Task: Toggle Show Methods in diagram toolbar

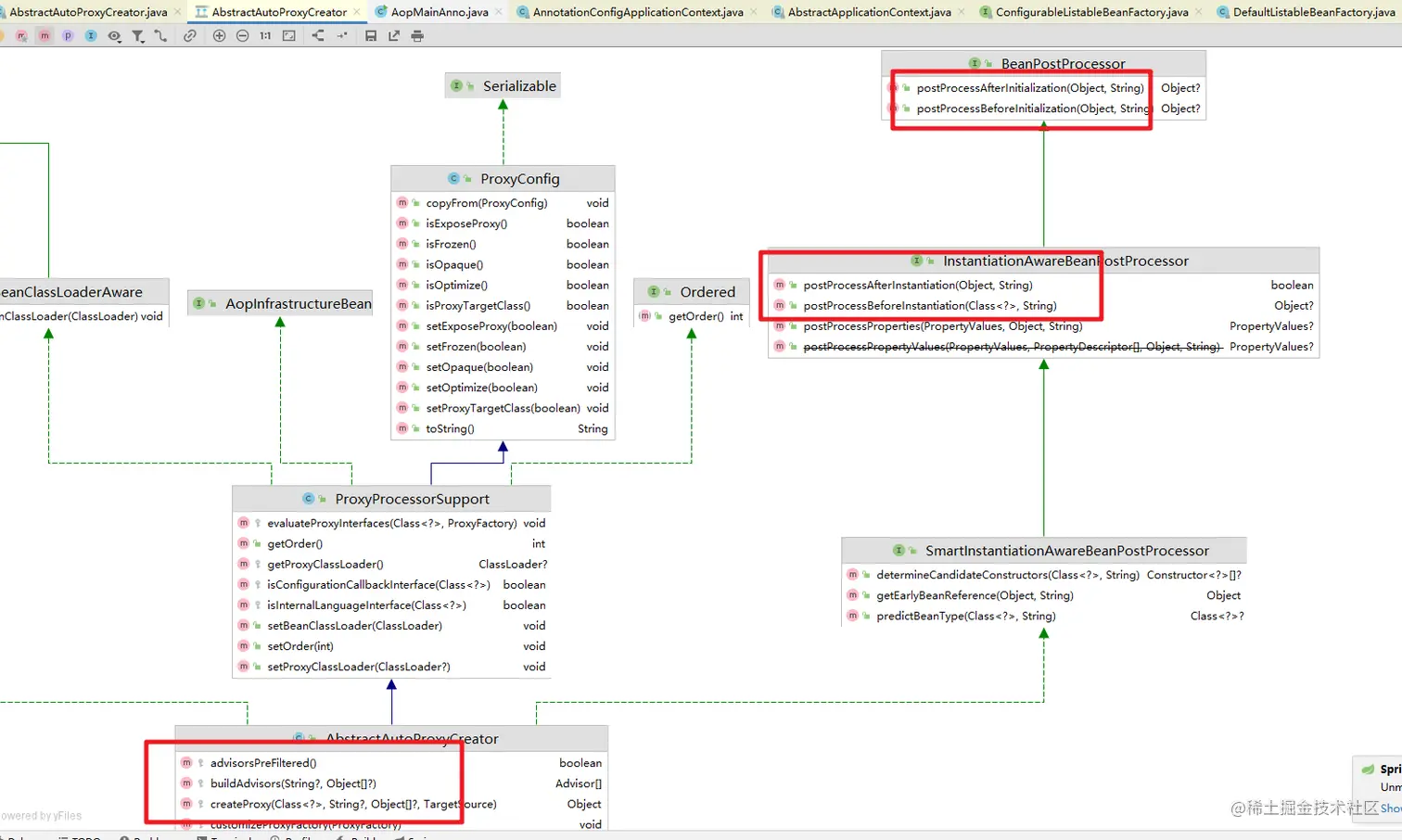Action: (45, 36)
